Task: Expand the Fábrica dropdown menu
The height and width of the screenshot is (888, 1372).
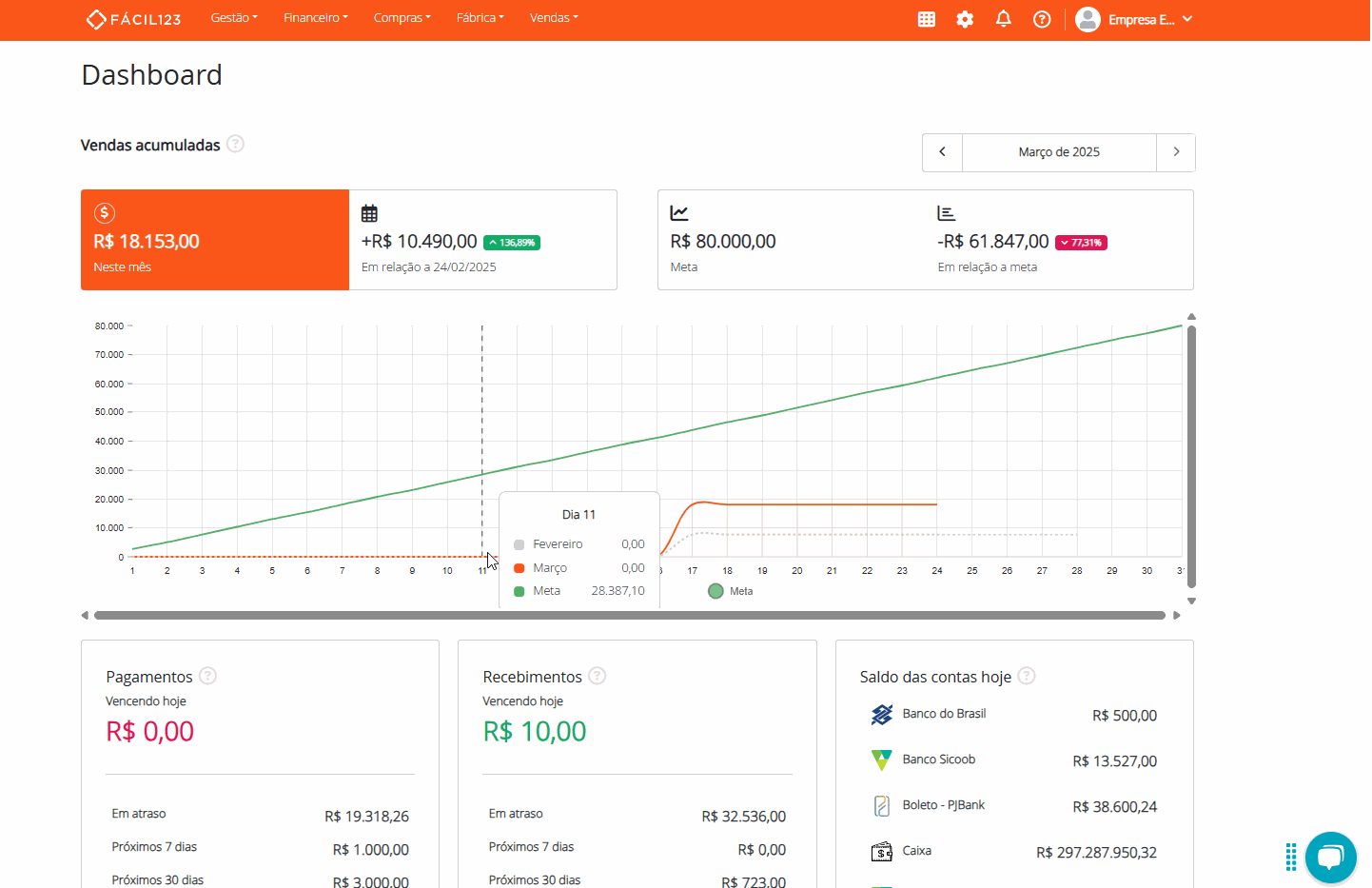Action: point(480,18)
